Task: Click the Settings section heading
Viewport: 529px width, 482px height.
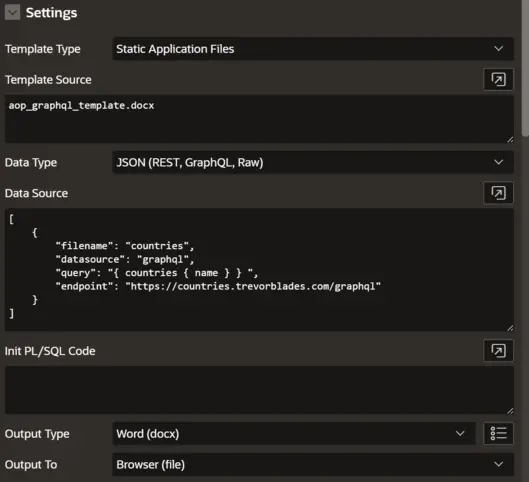Action: (x=52, y=13)
